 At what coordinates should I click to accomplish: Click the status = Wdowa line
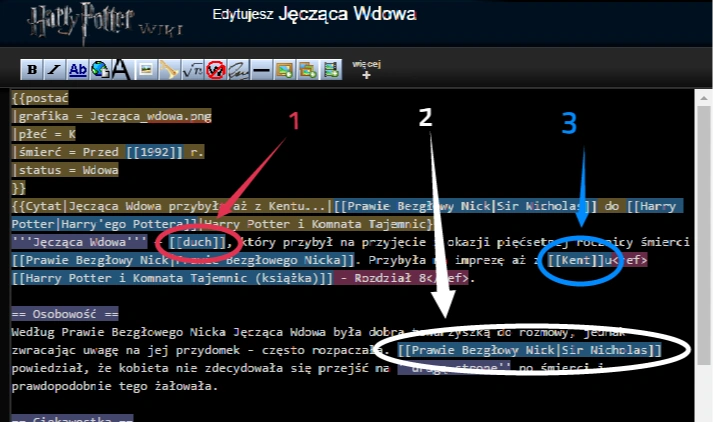pyautogui.click(x=65, y=170)
